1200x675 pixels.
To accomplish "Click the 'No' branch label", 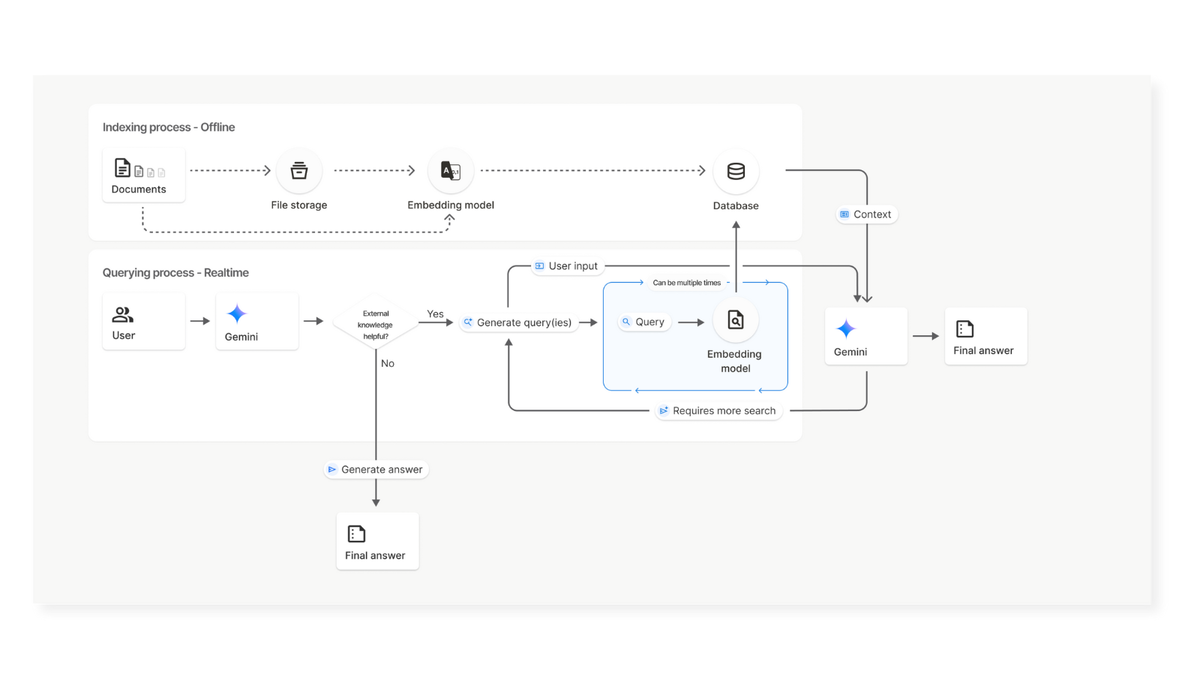I will point(388,364).
